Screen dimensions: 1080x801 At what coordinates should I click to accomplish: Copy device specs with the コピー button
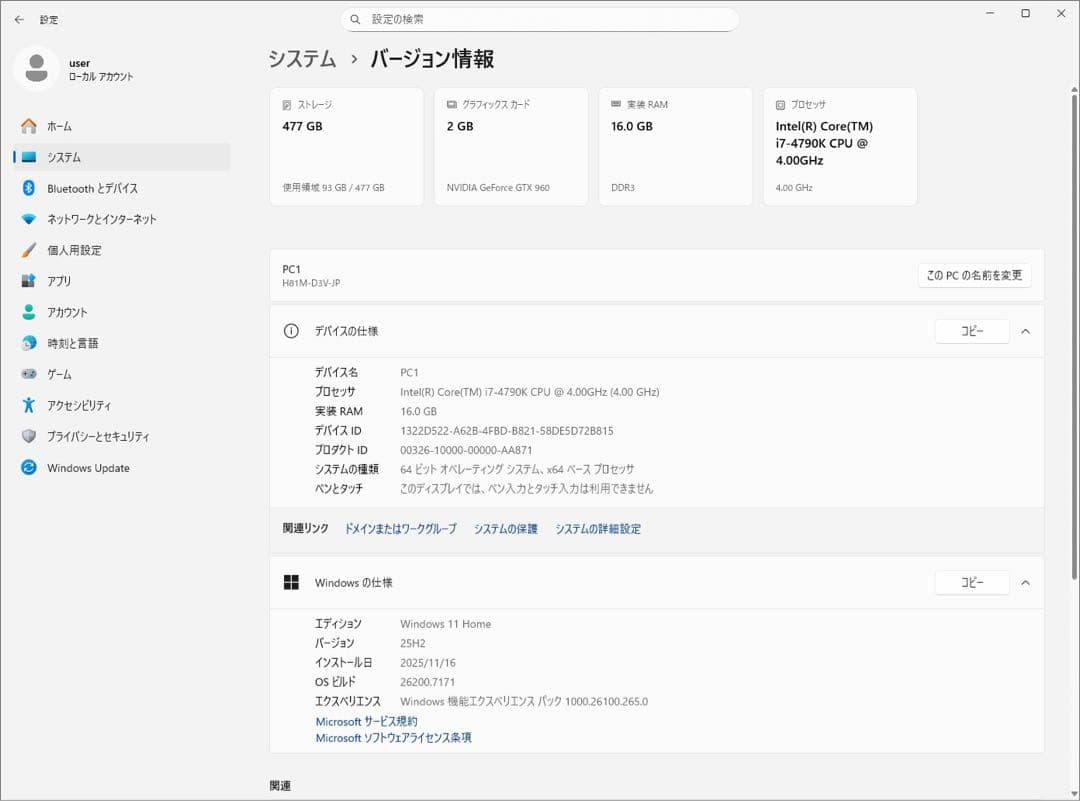pos(971,331)
